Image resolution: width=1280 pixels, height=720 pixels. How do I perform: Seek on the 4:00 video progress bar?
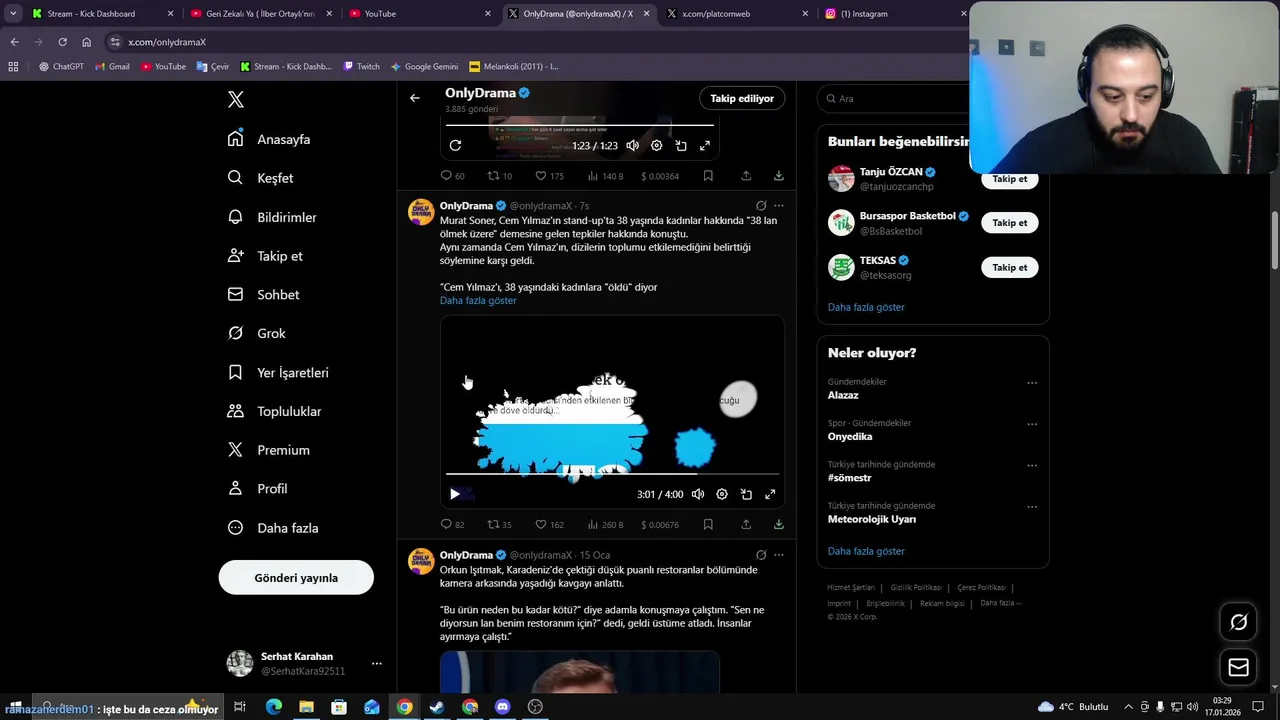pos(612,474)
